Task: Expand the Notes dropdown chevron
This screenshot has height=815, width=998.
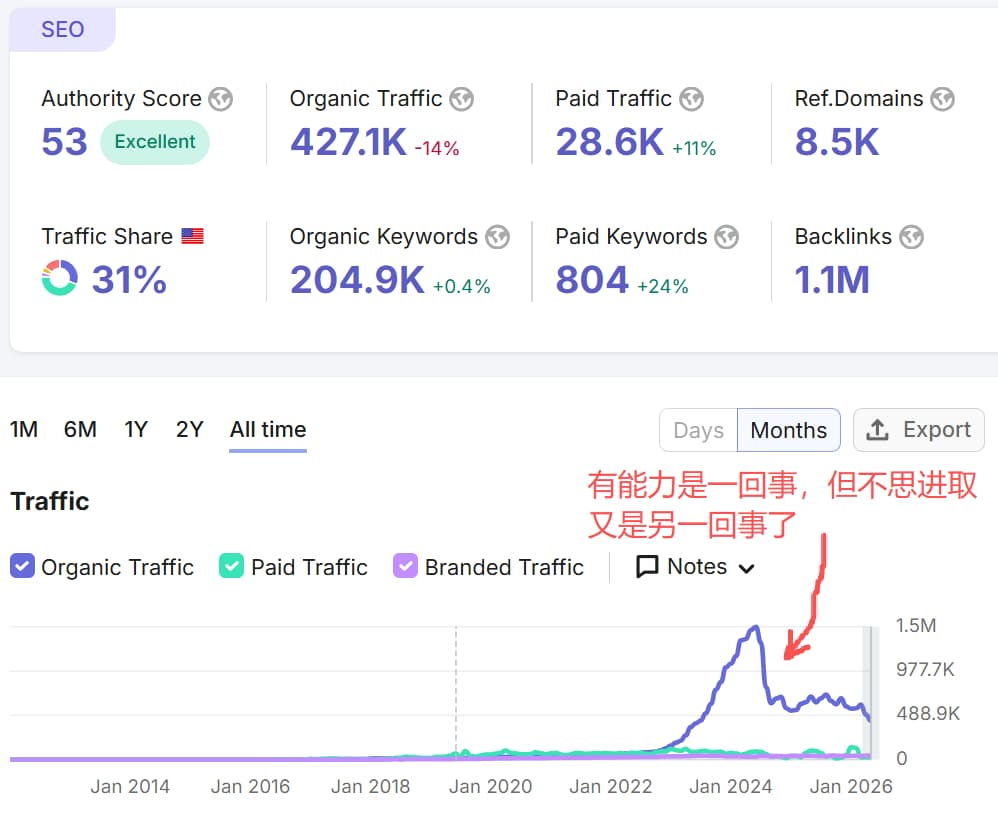Action: pos(747,568)
